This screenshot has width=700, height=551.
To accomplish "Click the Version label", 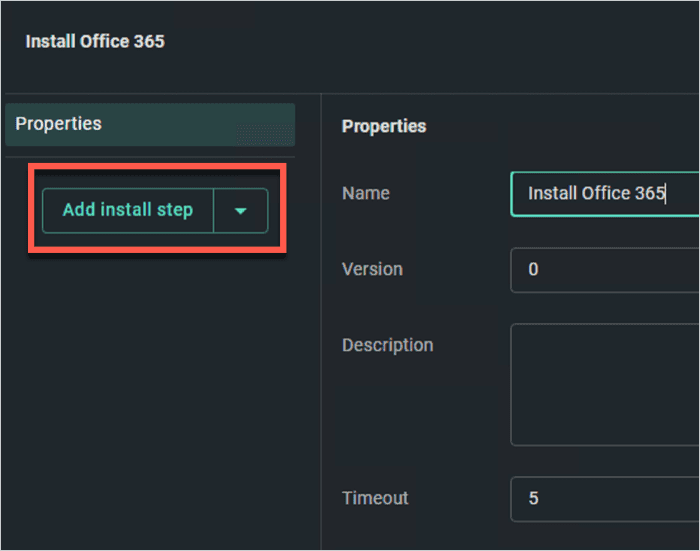I will (x=372, y=269).
